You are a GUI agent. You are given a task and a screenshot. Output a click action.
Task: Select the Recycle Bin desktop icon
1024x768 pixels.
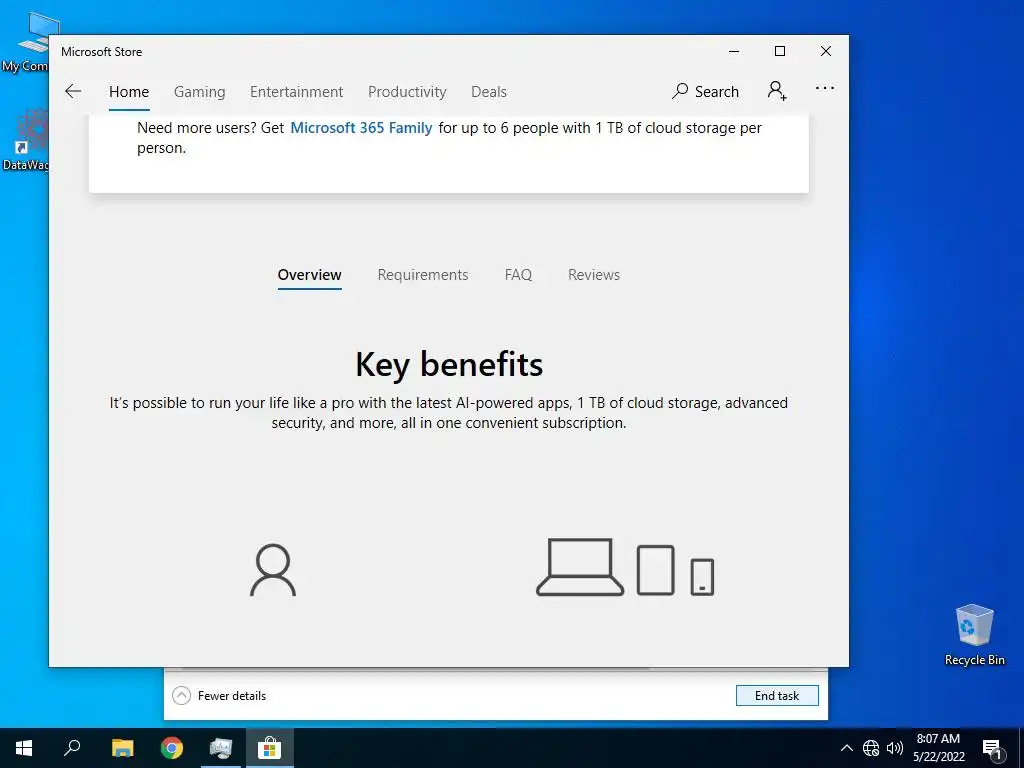(974, 635)
